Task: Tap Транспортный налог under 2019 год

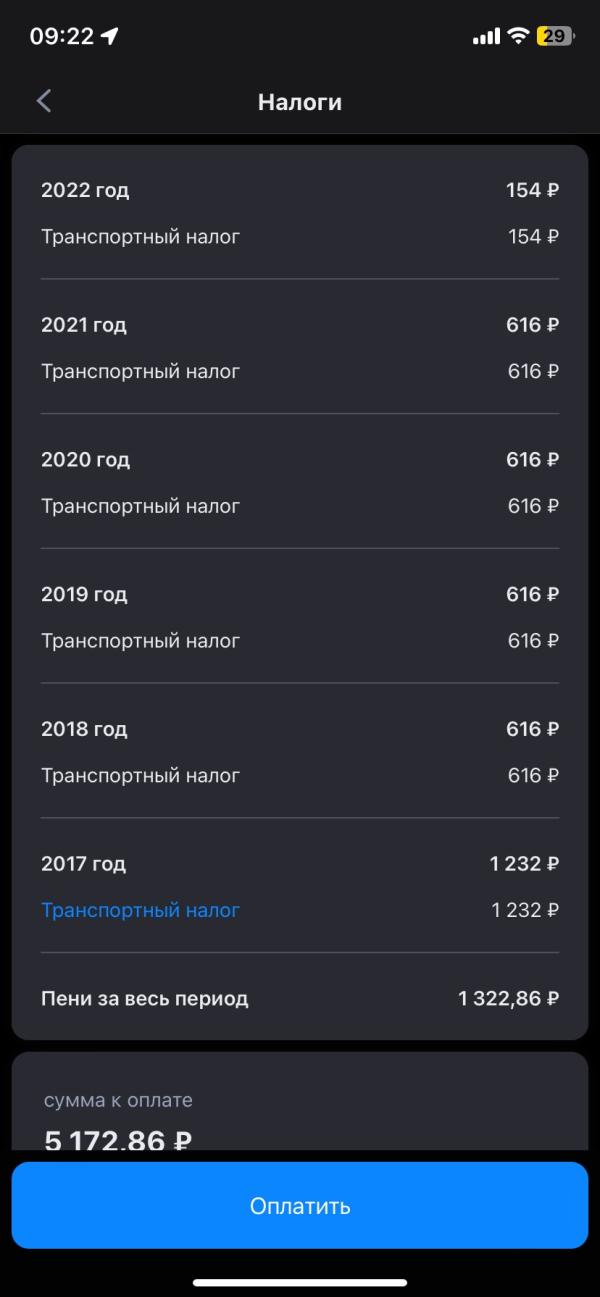Action: click(140, 641)
